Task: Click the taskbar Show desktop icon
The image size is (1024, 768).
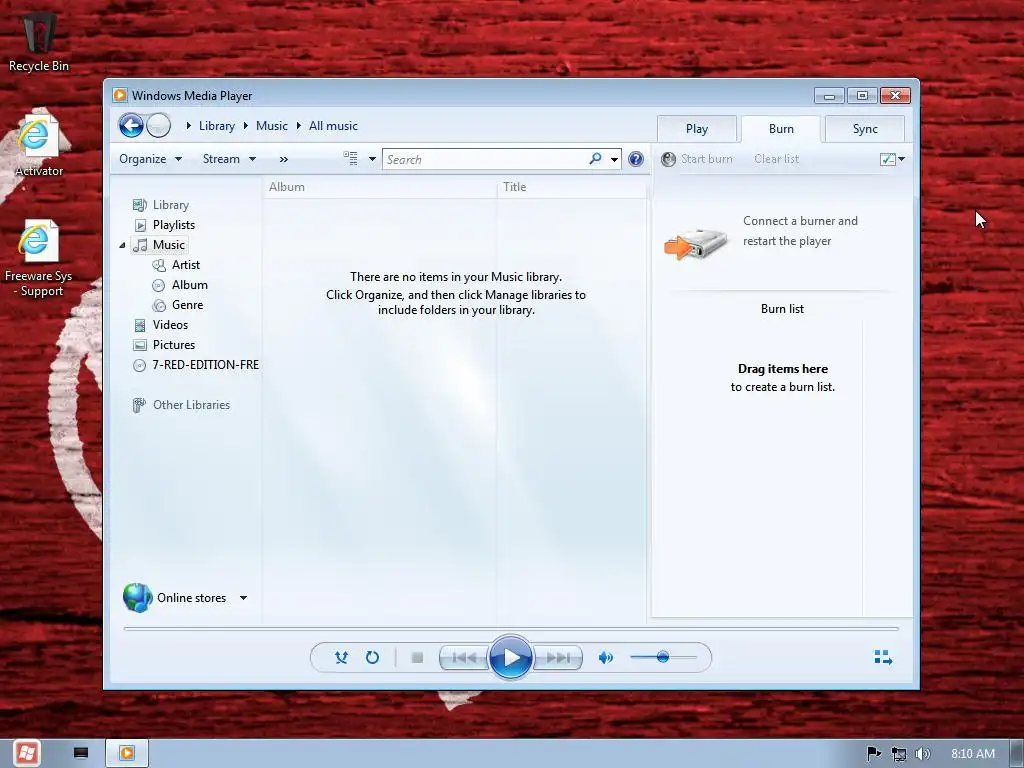Action: pyautogui.click(x=81, y=753)
